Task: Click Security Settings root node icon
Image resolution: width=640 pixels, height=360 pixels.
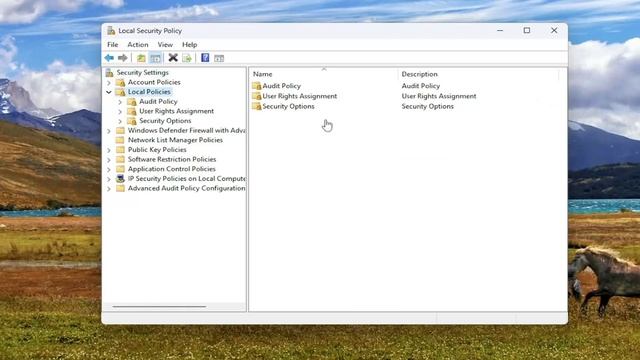Action: pyautogui.click(x=109, y=73)
